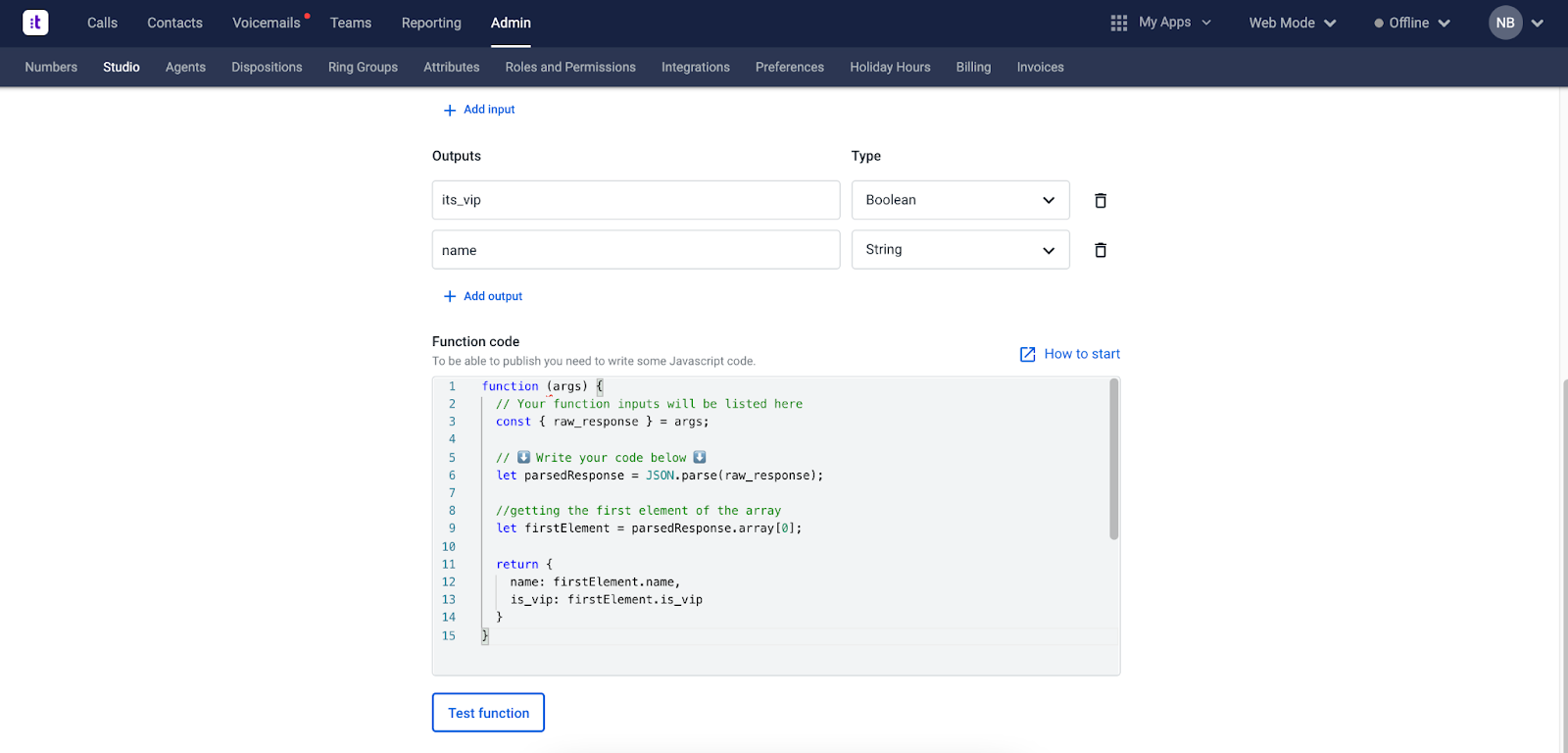The width and height of the screenshot is (1568, 753).
Task: Open the NB user avatar
Action: pyautogui.click(x=1505, y=23)
